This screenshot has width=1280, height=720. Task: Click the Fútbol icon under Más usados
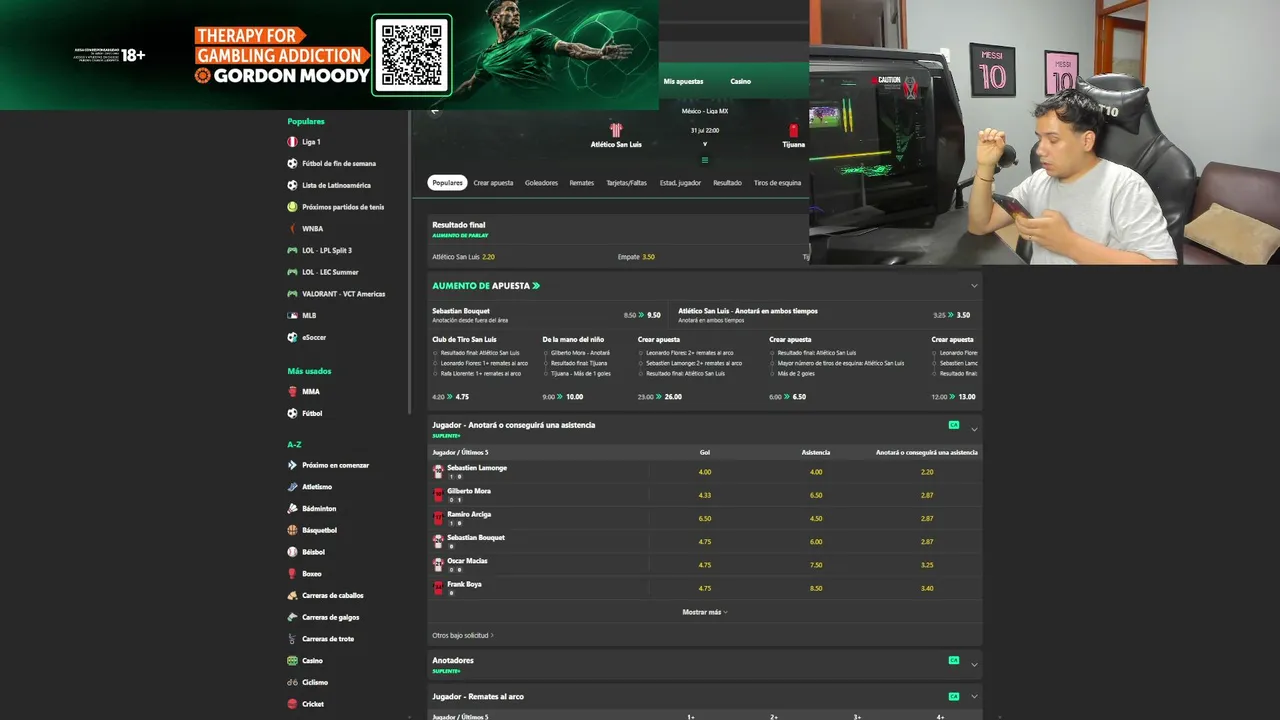[x=292, y=413]
